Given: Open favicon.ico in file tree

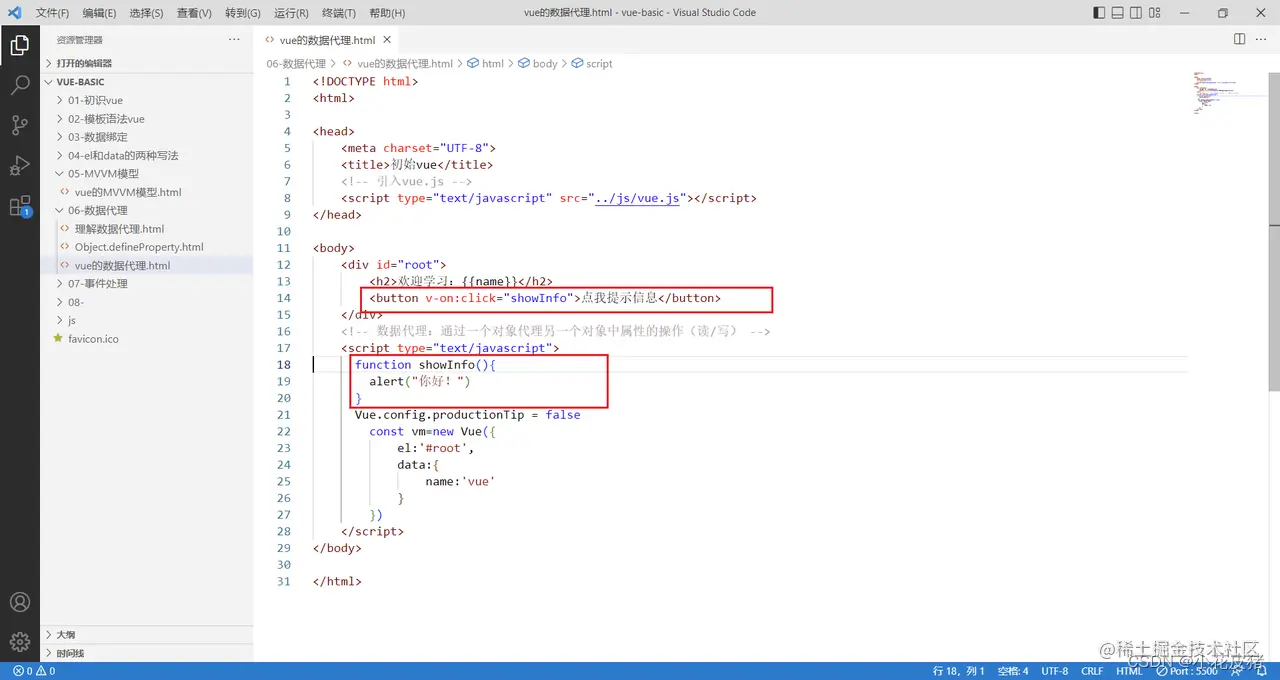Looking at the screenshot, I should pos(146,339).
